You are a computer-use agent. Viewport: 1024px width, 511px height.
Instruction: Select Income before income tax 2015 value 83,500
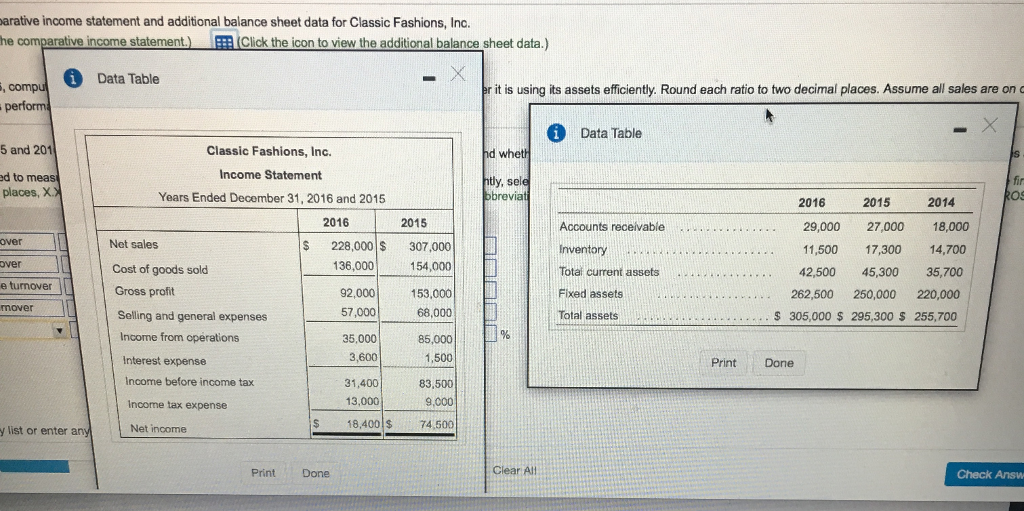(436, 384)
